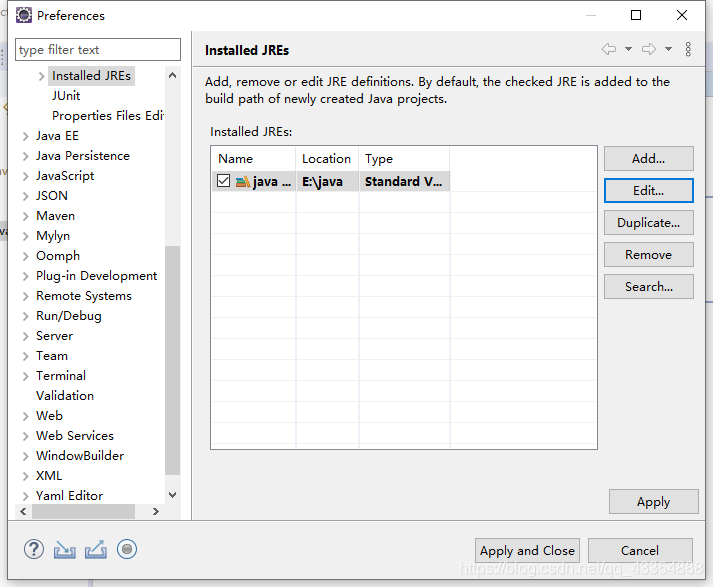
Task: Click the Search... button
Action: tap(648, 286)
